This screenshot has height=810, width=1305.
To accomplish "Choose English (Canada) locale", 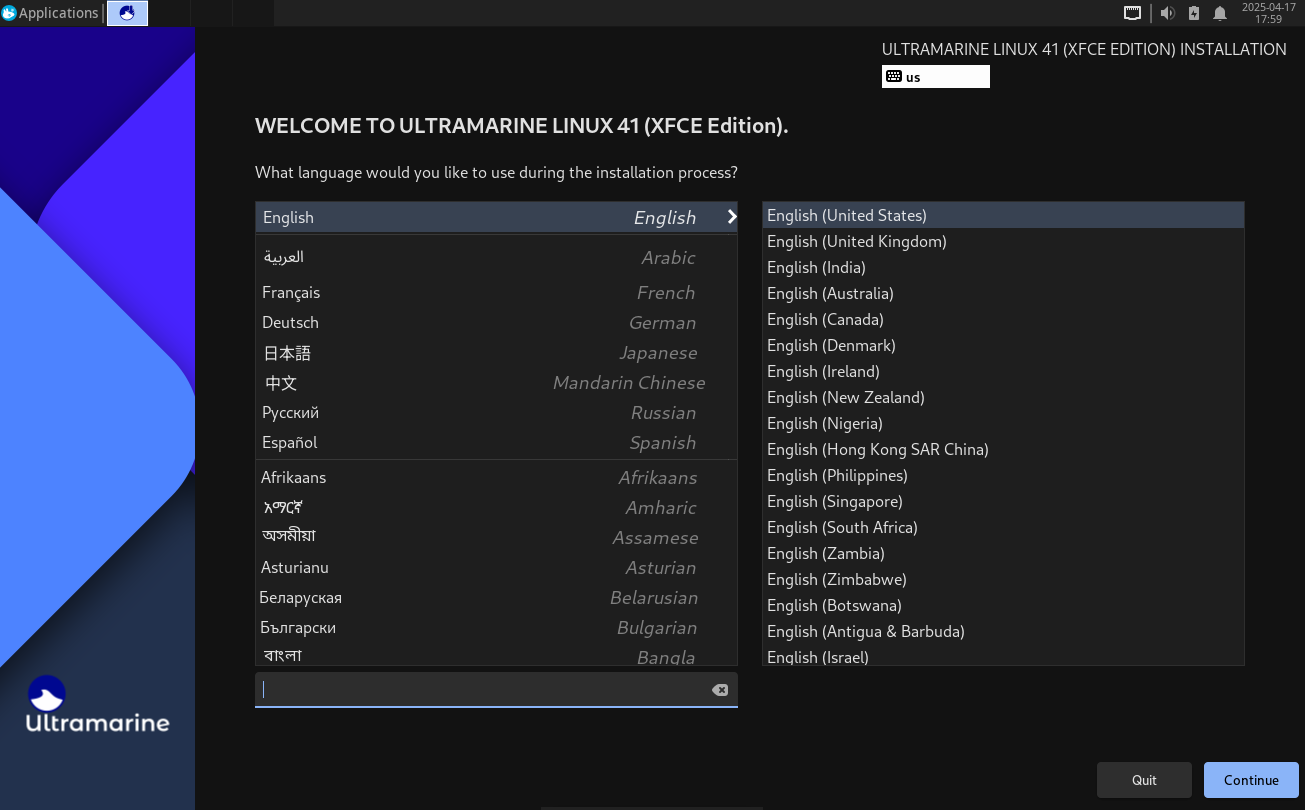I will pos(1003,319).
